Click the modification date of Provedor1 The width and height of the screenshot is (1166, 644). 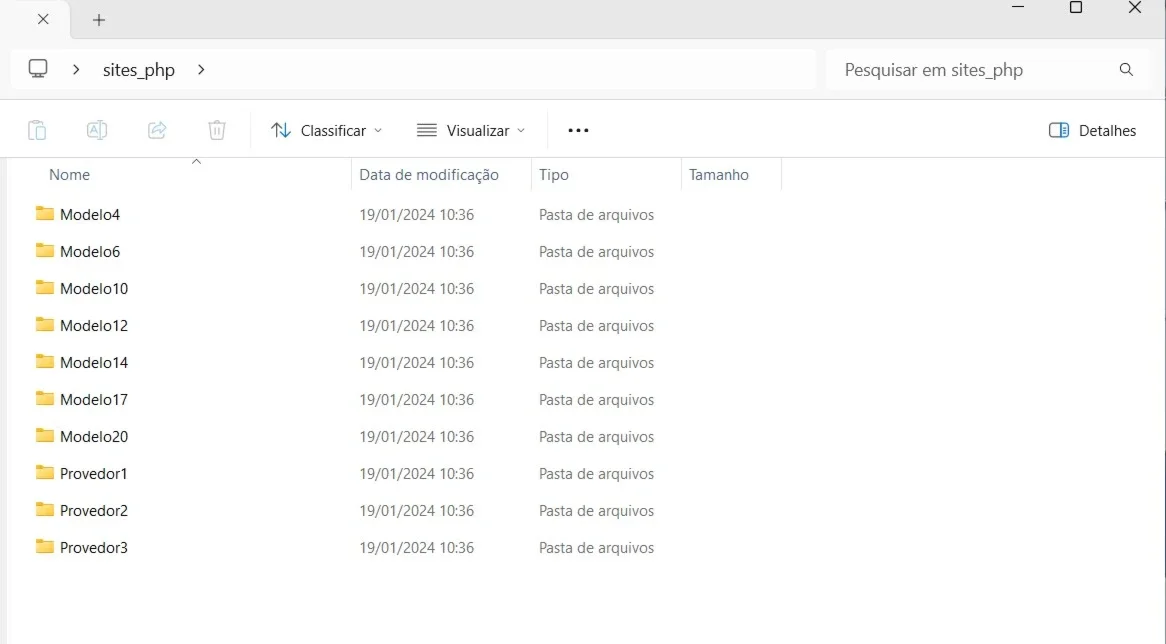point(416,474)
